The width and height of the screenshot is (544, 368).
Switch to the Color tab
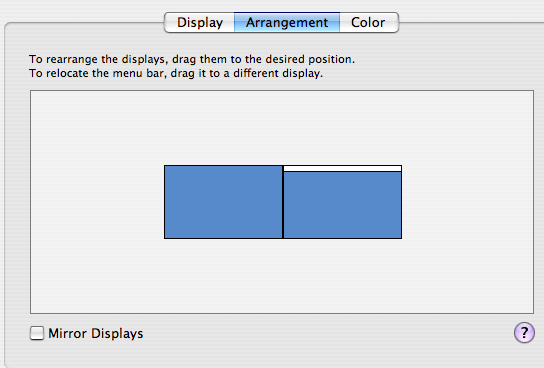pyautogui.click(x=368, y=23)
